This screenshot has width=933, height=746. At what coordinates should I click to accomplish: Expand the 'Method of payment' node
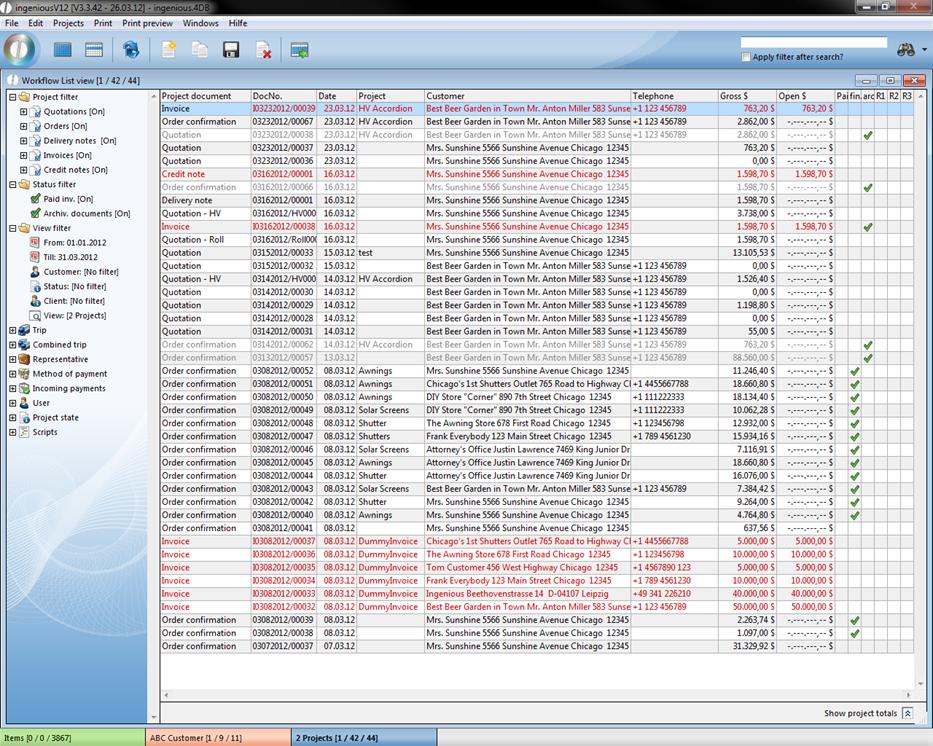12,374
